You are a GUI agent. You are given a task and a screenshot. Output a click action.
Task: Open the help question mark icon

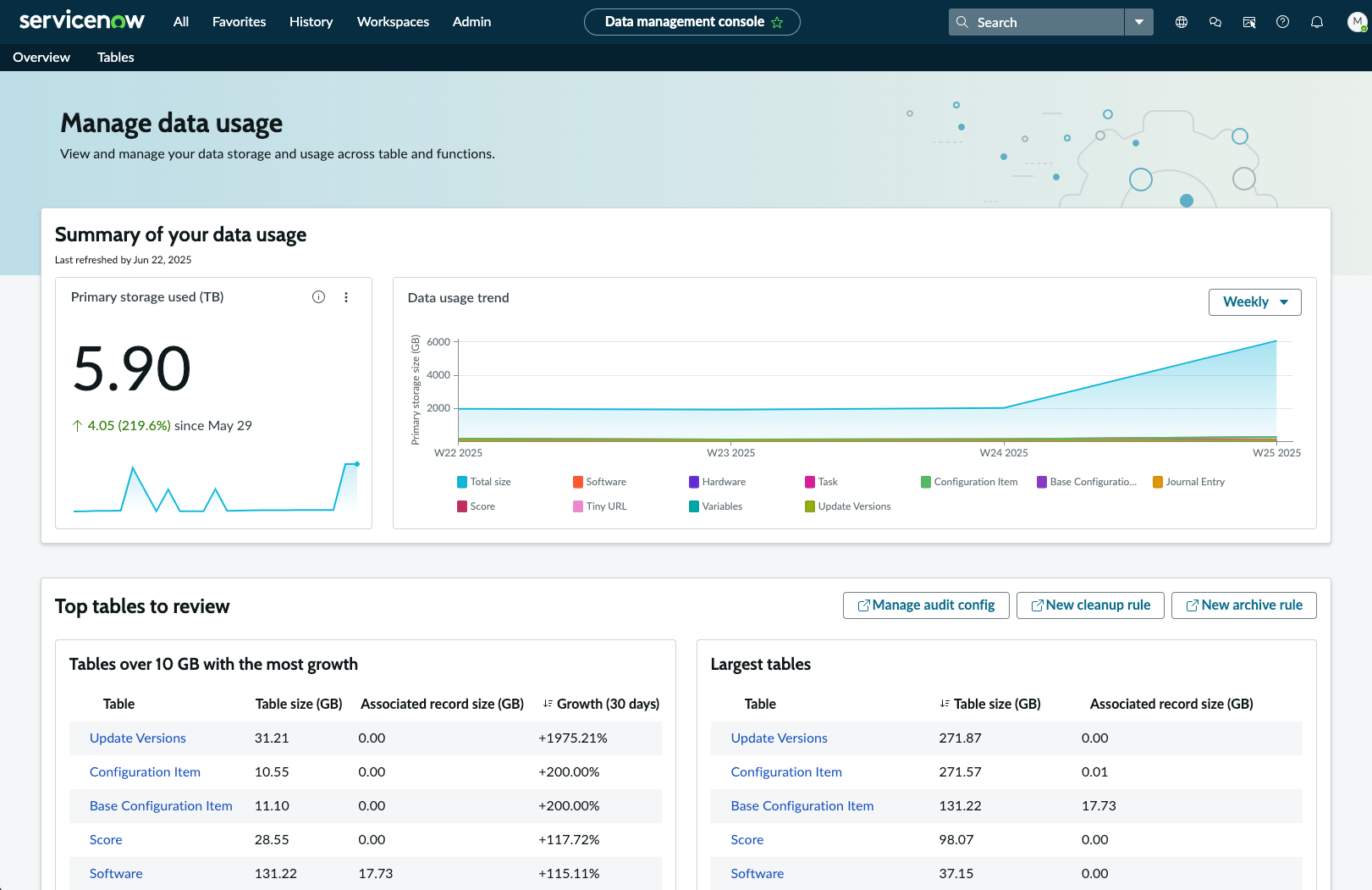(1283, 22)
